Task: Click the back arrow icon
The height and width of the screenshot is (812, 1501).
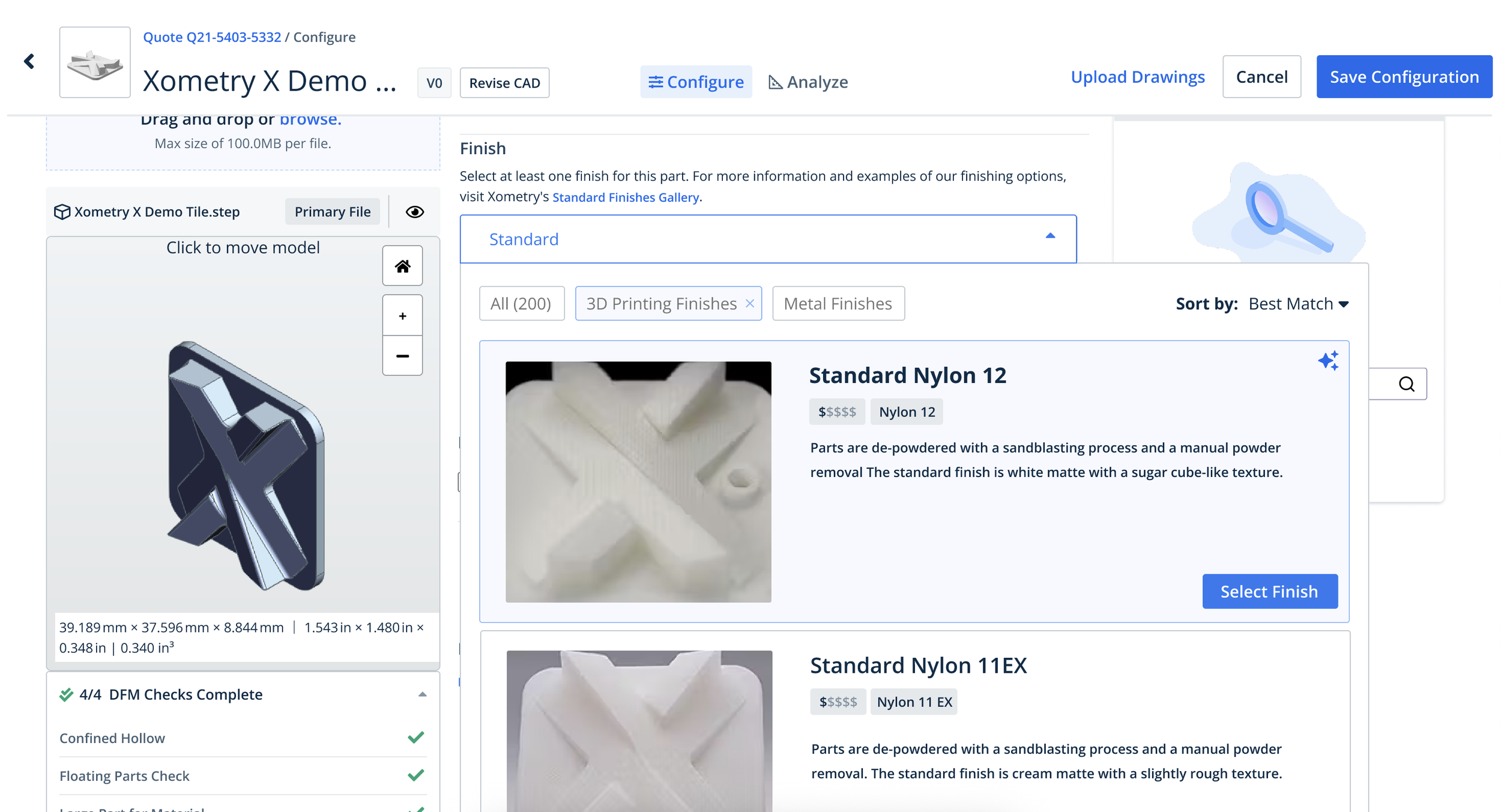Action: pyautogui.click(x=29, y=61)
